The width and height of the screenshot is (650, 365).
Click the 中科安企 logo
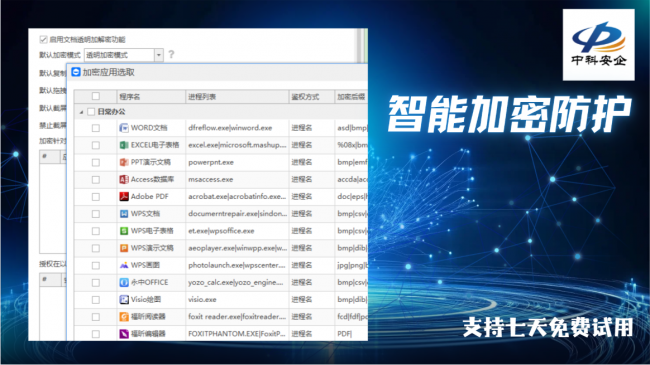[x=599, y=45]
